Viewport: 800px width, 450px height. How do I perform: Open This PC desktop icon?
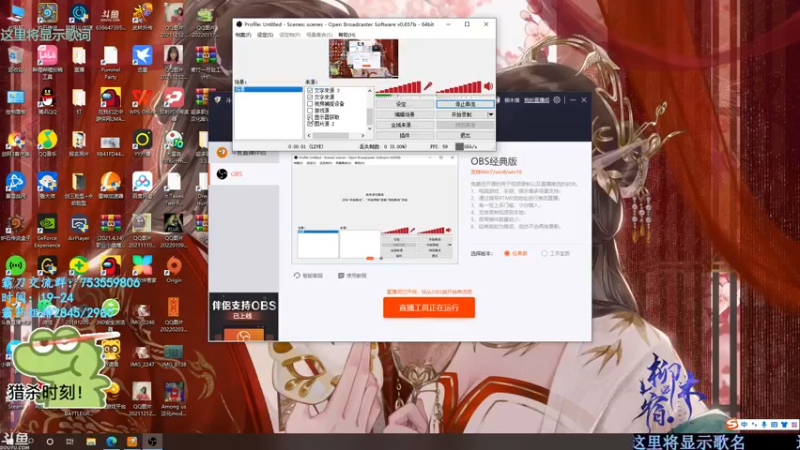(15, 15)
